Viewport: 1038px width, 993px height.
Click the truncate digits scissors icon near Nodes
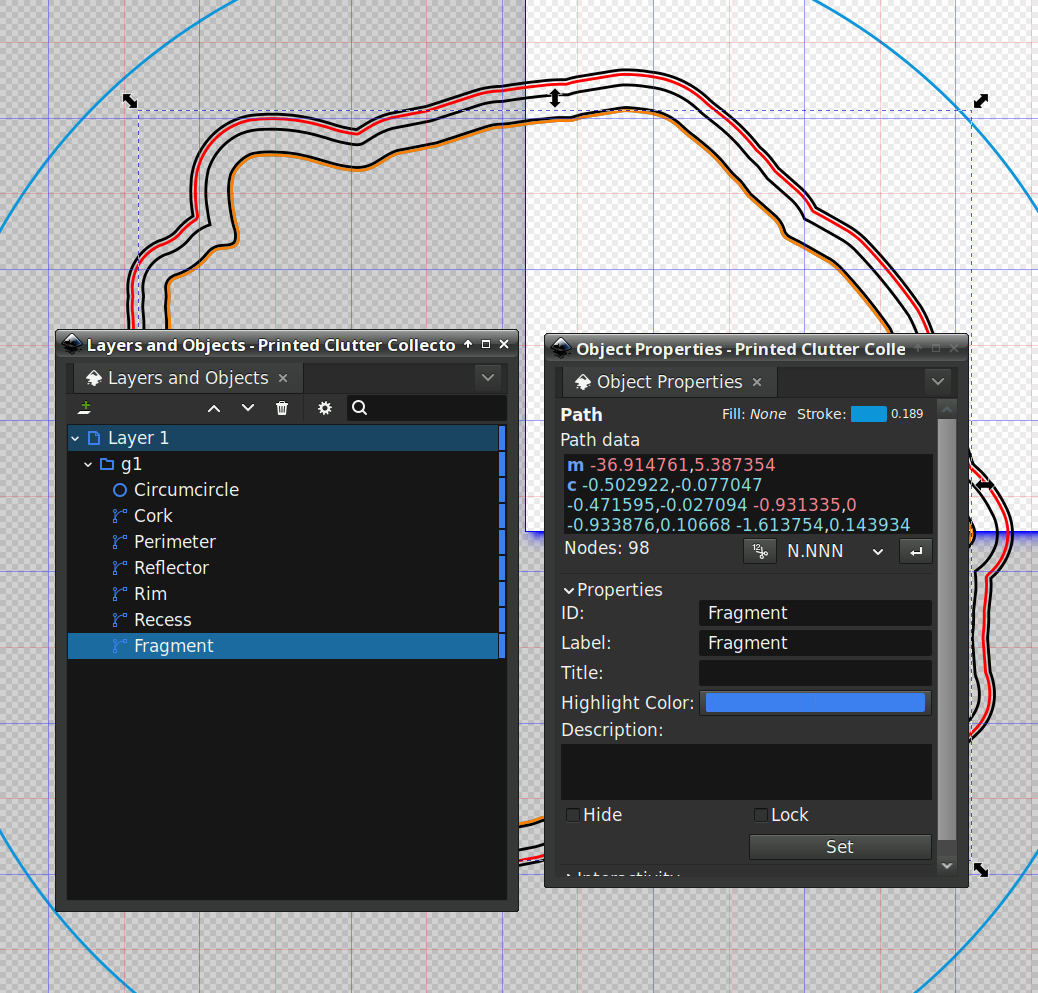[x=760, y=550]
